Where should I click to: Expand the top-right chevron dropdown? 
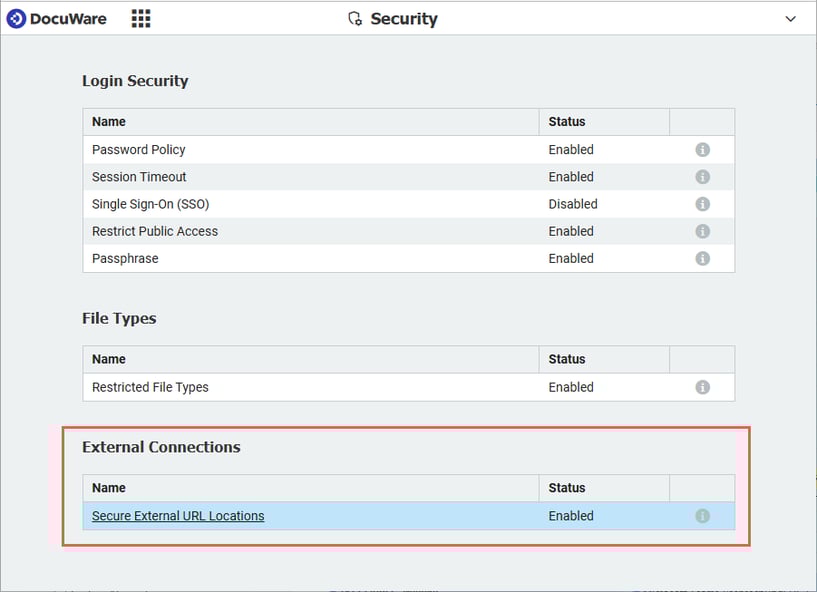point(790,19)
